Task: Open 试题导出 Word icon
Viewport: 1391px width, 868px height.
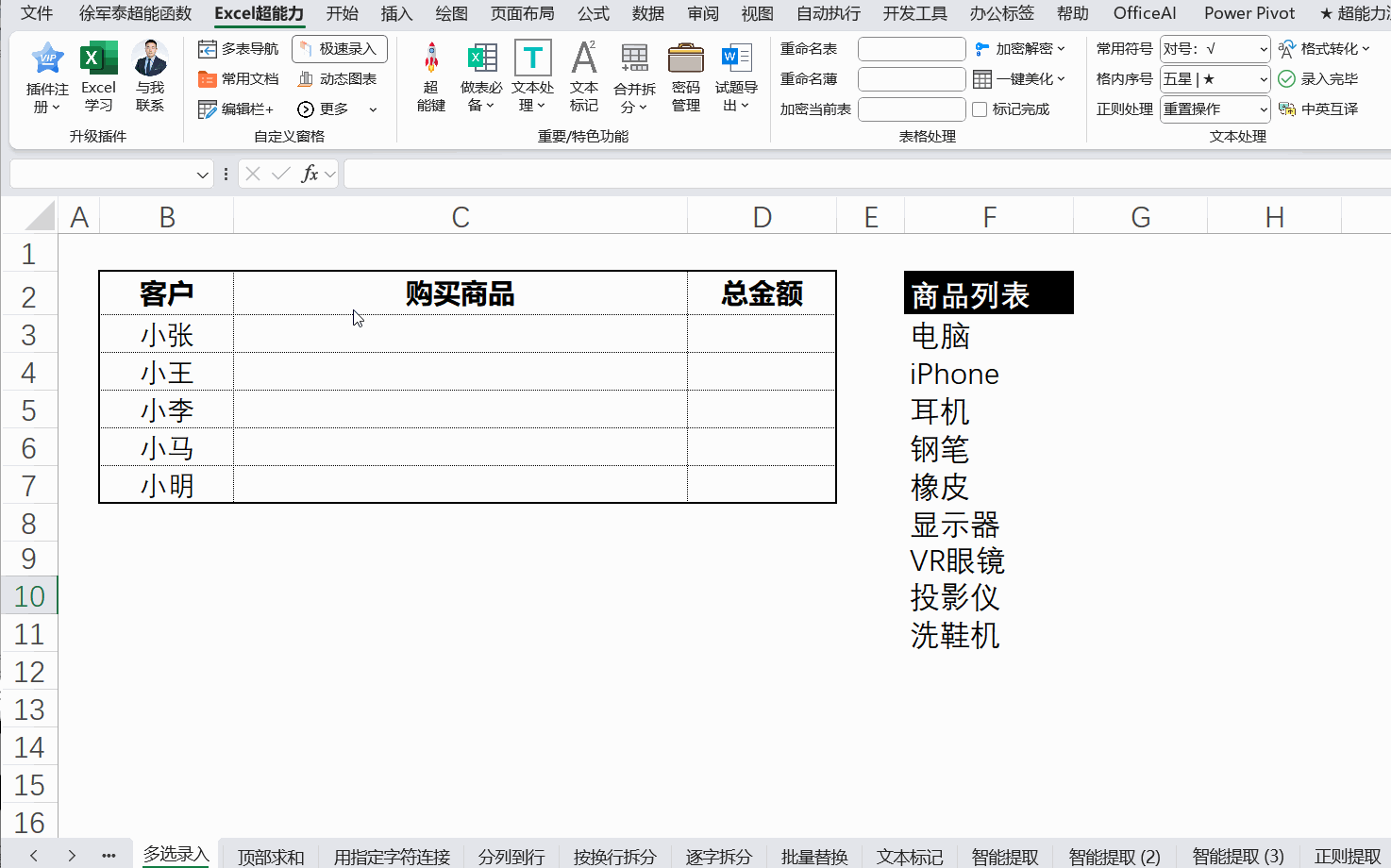Action: (736, 77)
